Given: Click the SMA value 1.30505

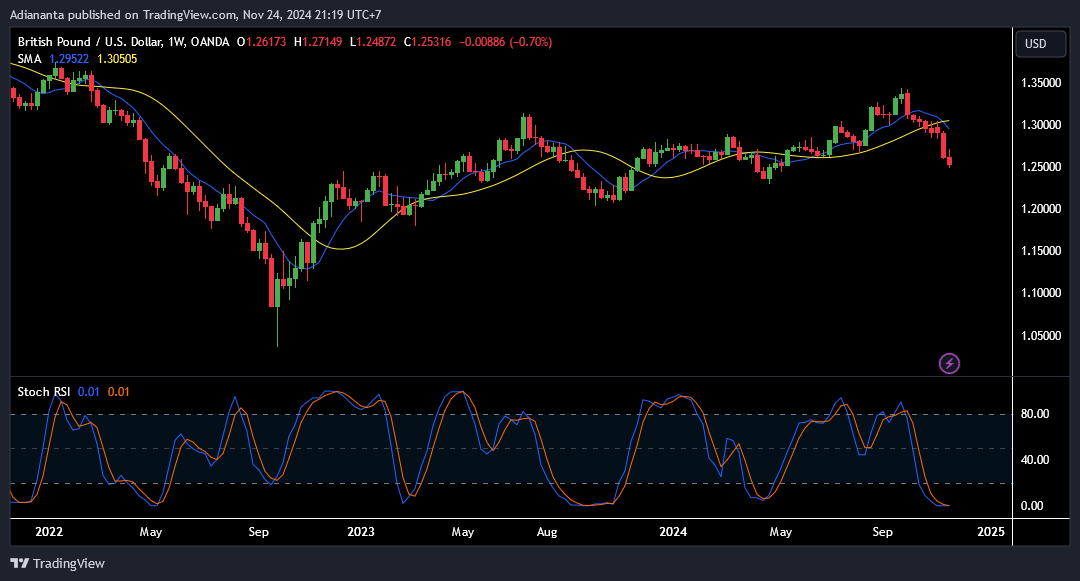Looking at the screenshot, I should [x=117, y=59].
